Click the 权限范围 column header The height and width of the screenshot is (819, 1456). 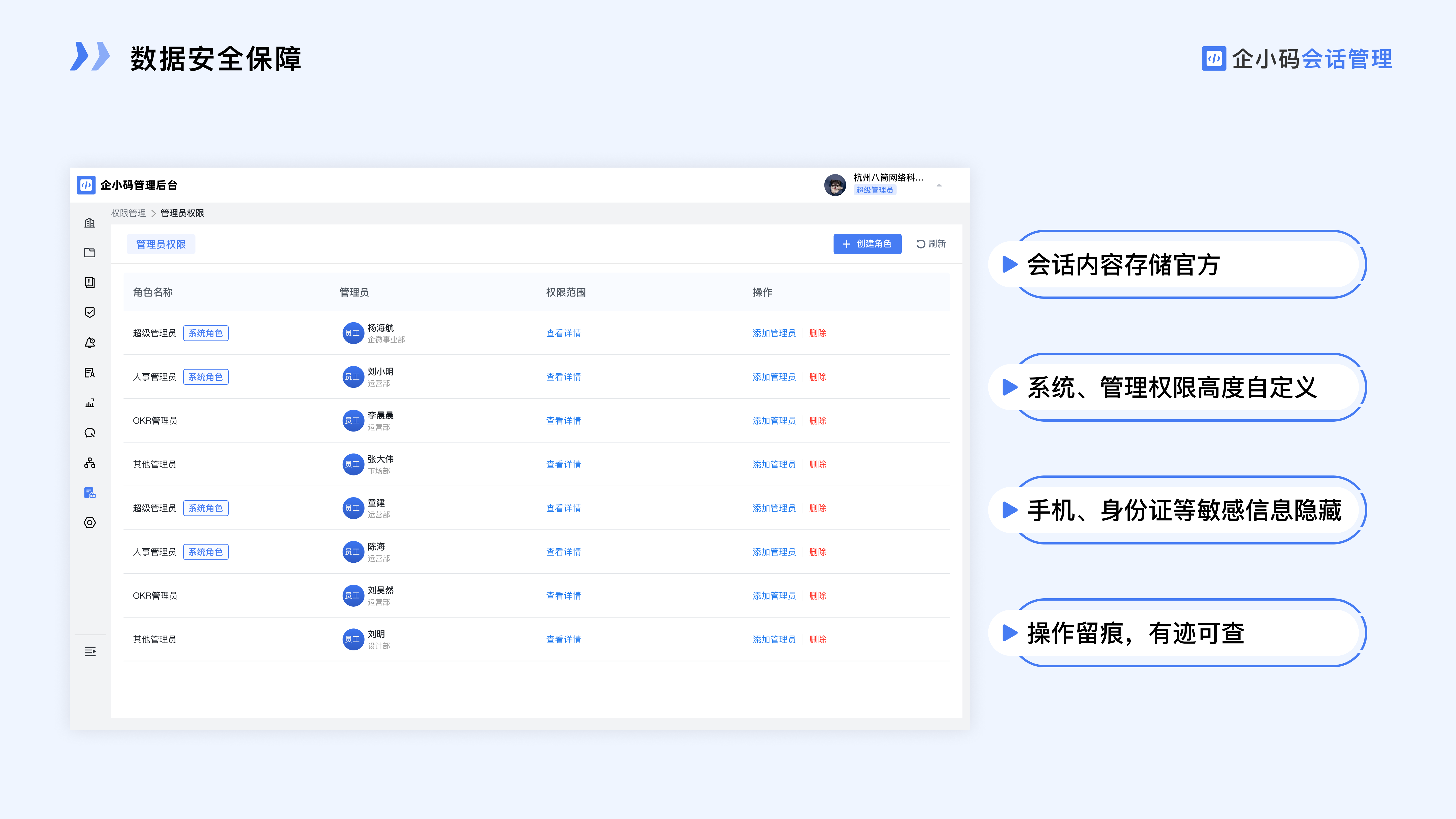pyautogui.click(x=566, y=292)
